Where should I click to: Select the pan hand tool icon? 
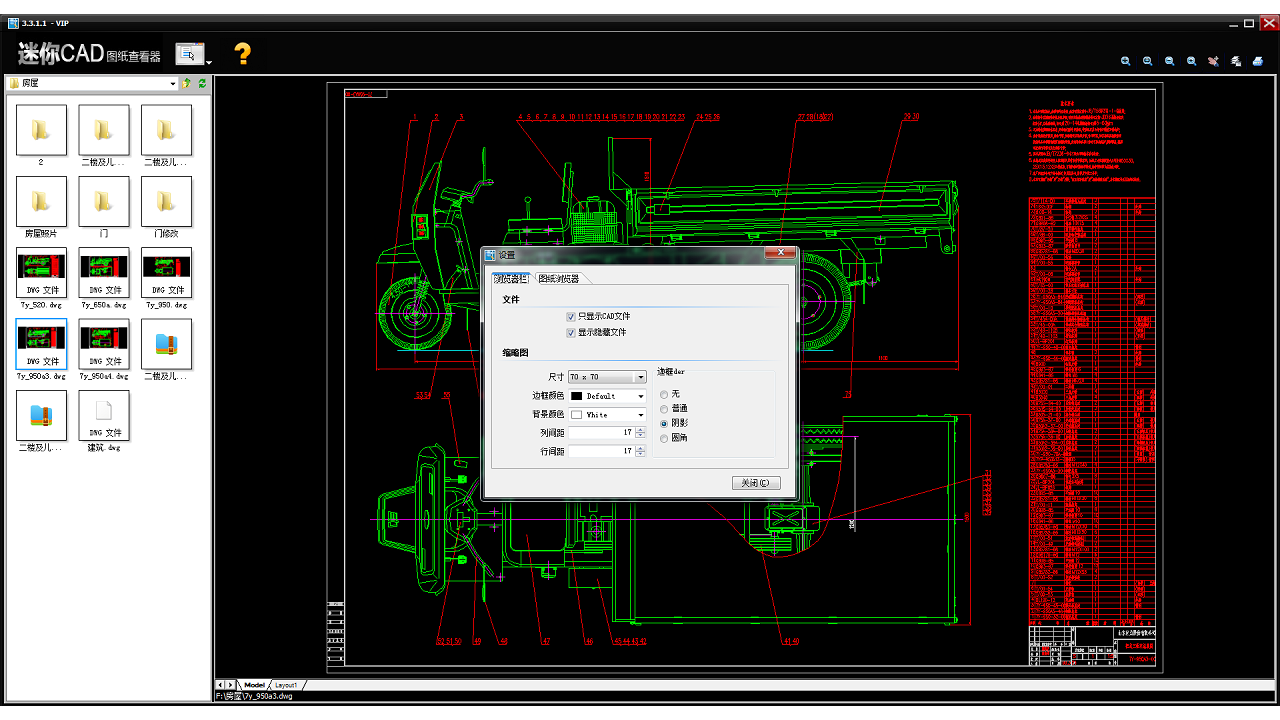coord(1213,61)
